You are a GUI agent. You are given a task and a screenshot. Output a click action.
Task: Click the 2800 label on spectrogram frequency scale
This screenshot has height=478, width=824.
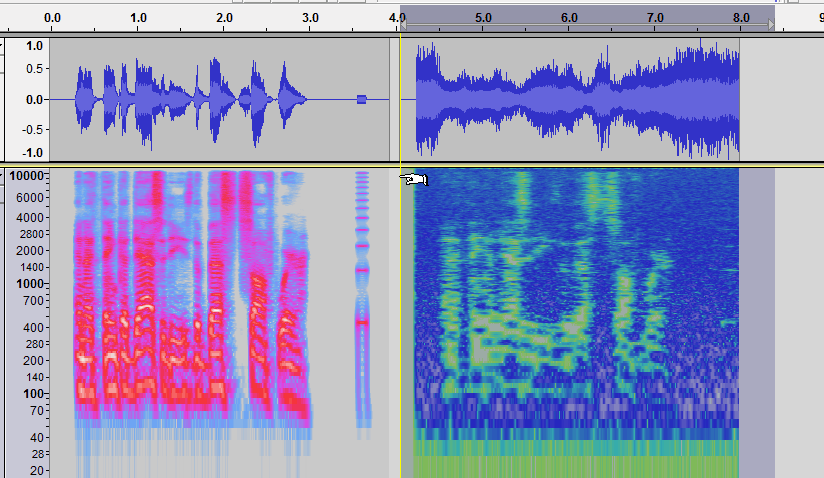point(30,233)
